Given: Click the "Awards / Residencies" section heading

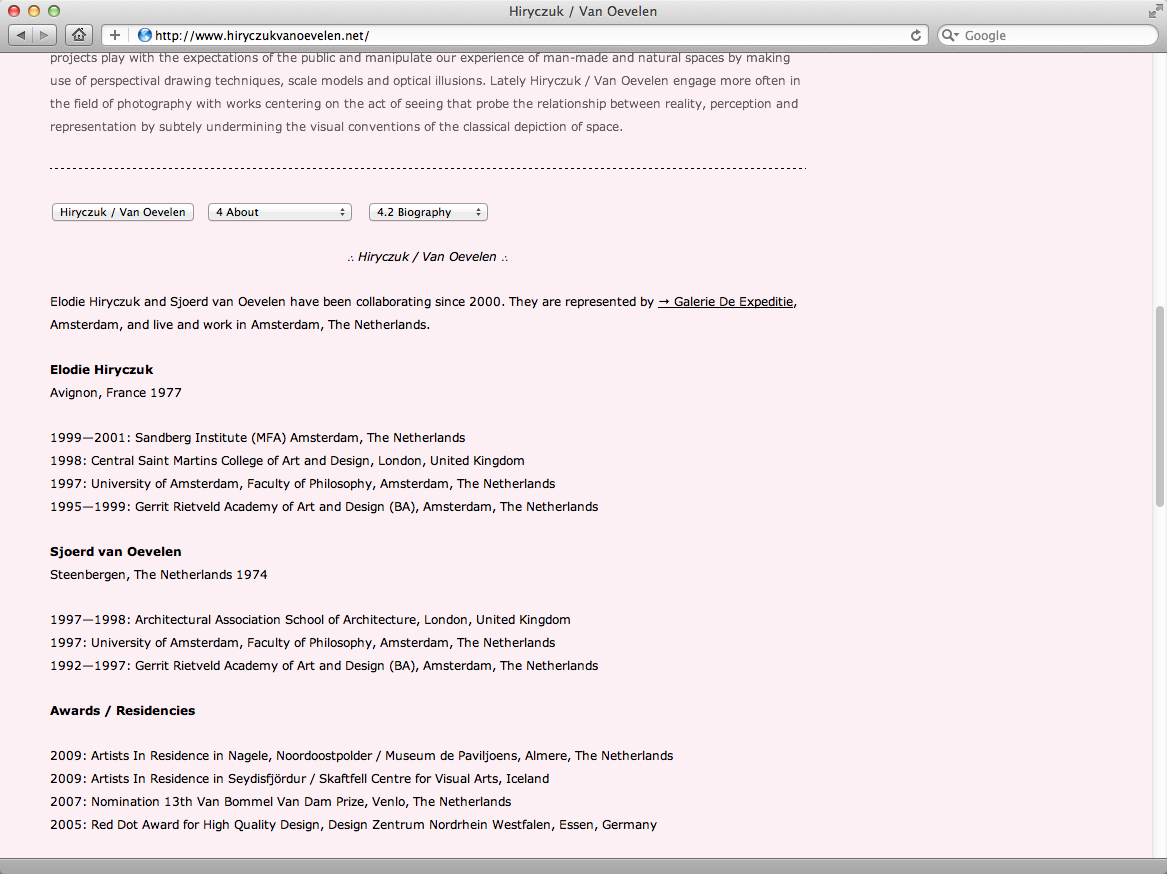Looking at the screenshot, I should pos(122,711).
